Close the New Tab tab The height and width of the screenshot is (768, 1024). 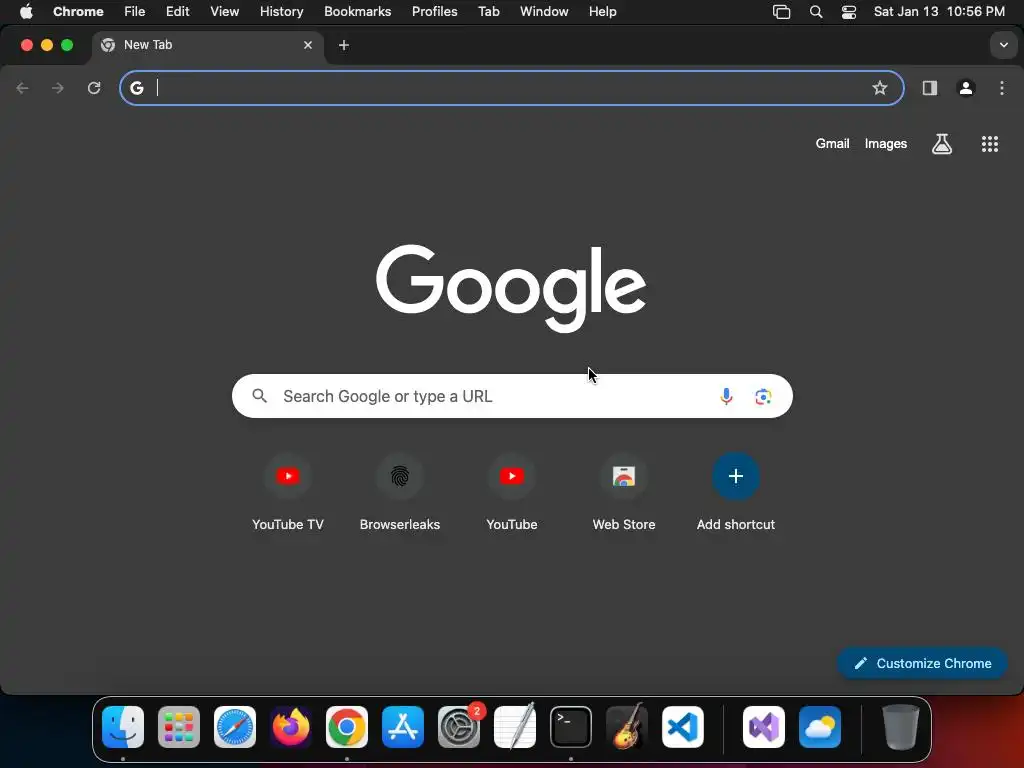pyautogui.click(x=308, y=45)
